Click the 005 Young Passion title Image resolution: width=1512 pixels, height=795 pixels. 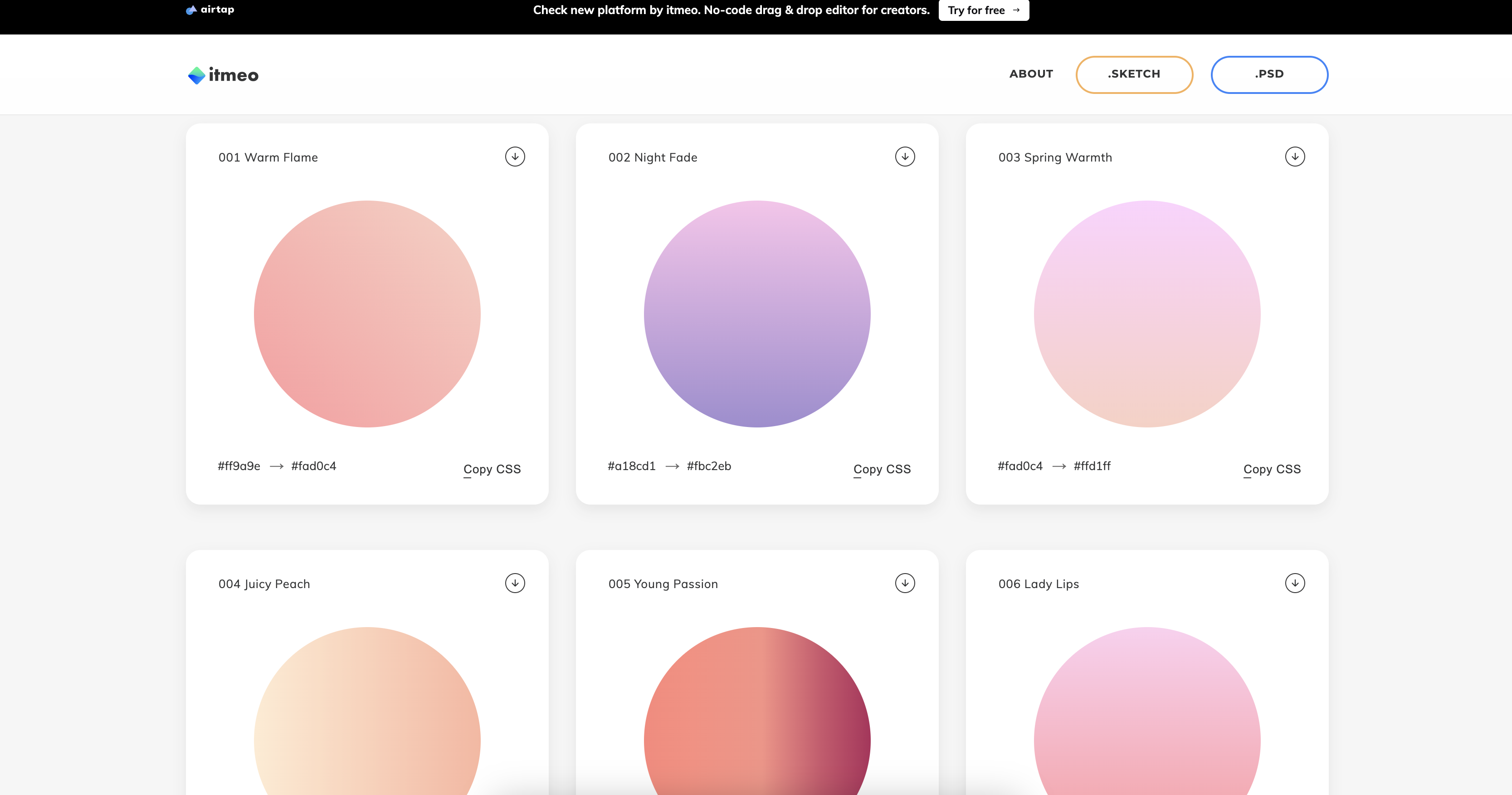(663, 584)
